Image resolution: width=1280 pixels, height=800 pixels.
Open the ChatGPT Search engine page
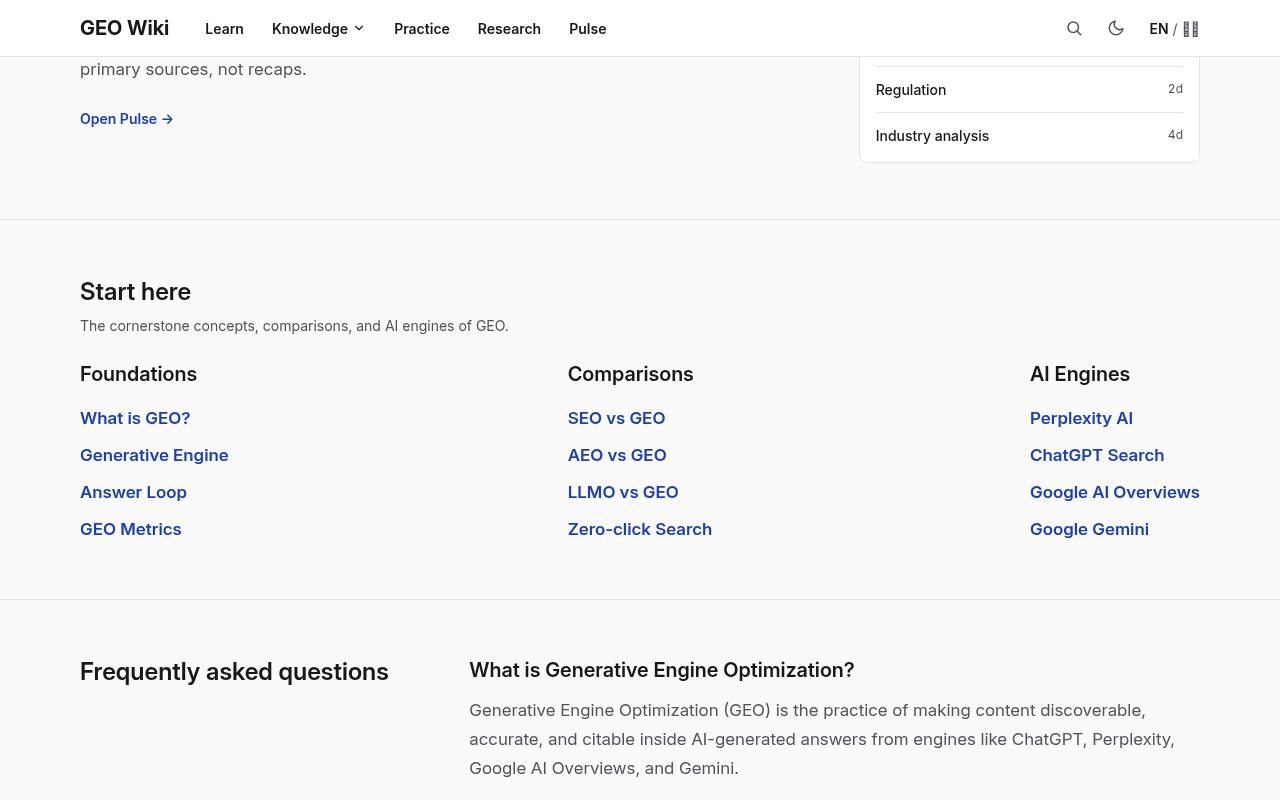point(1097,455)
